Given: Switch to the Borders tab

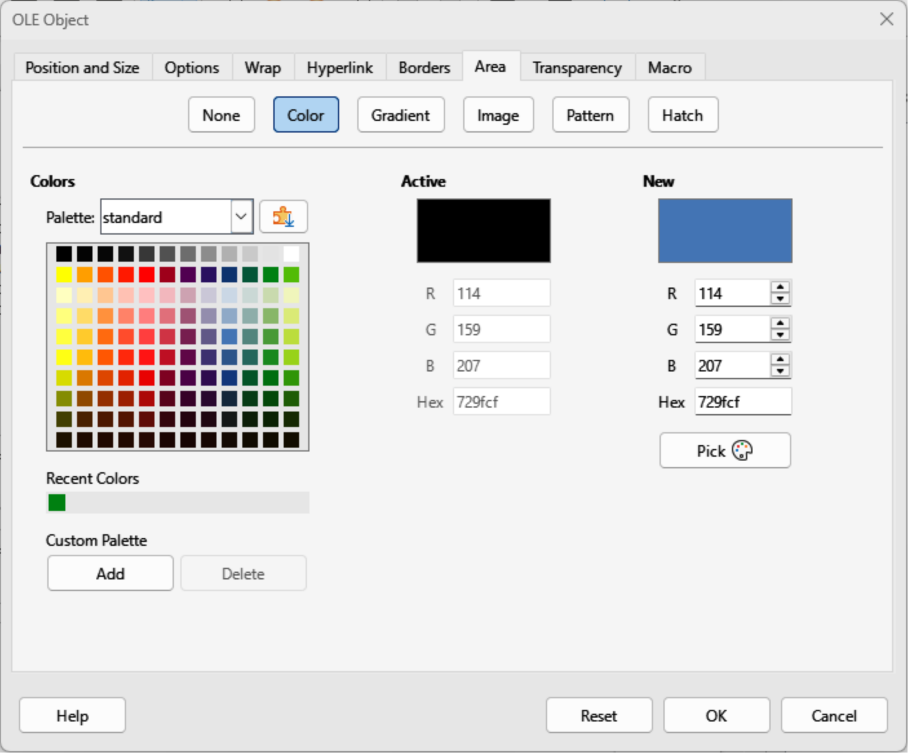Looking at the screenshot, I should click(x=424, y=68).
